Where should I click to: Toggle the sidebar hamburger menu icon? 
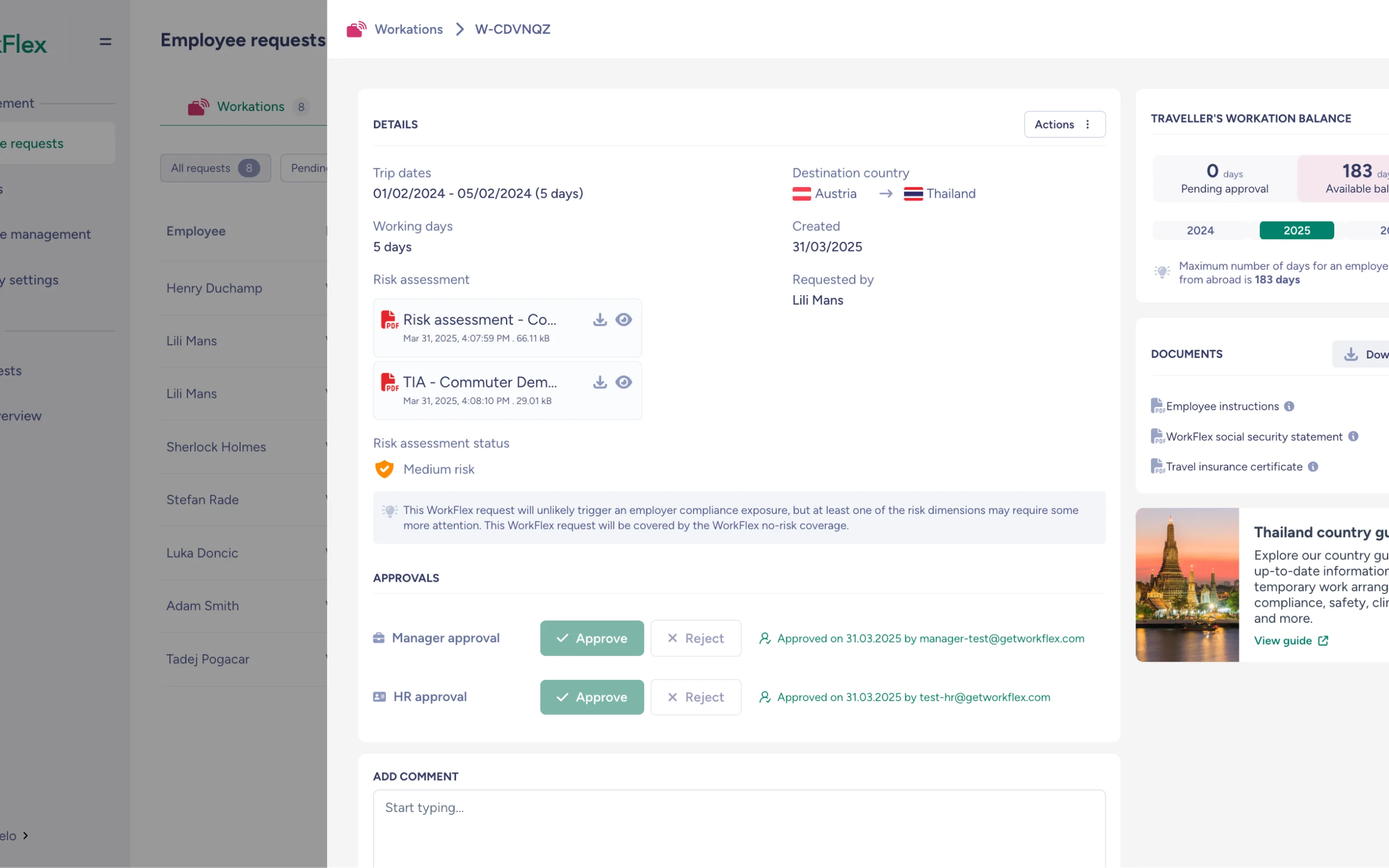pyautogui.click(x=105, y=42)
